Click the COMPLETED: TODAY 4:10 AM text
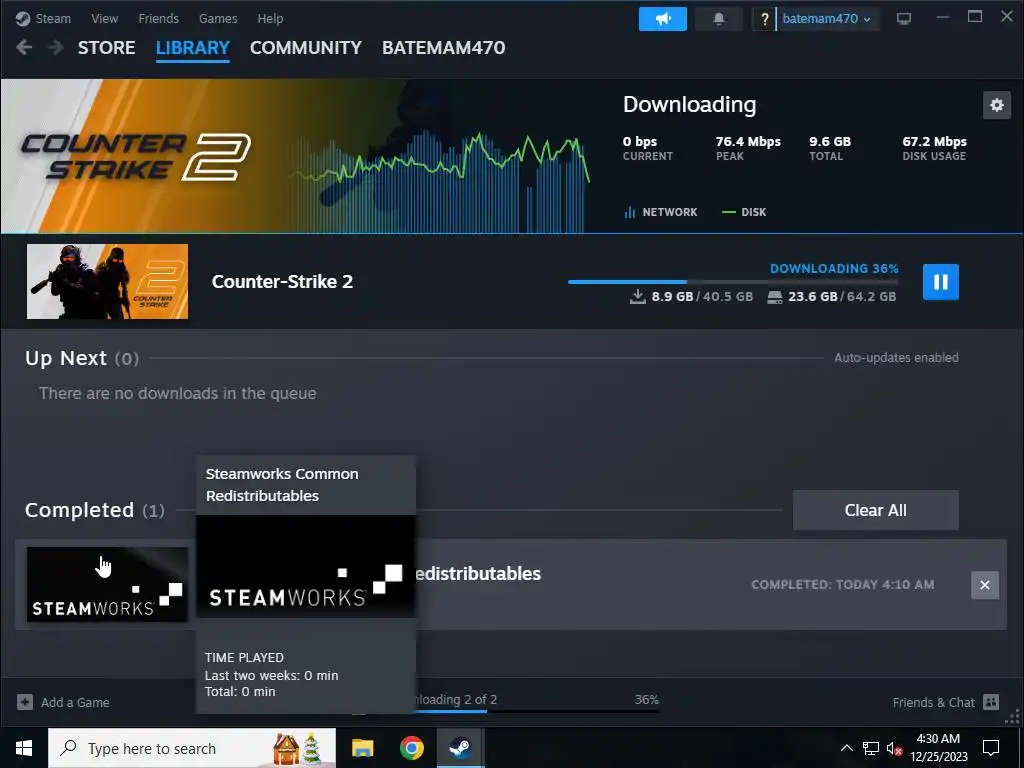This screenshot has width=1024, height=768. click(x=842, y=584)
